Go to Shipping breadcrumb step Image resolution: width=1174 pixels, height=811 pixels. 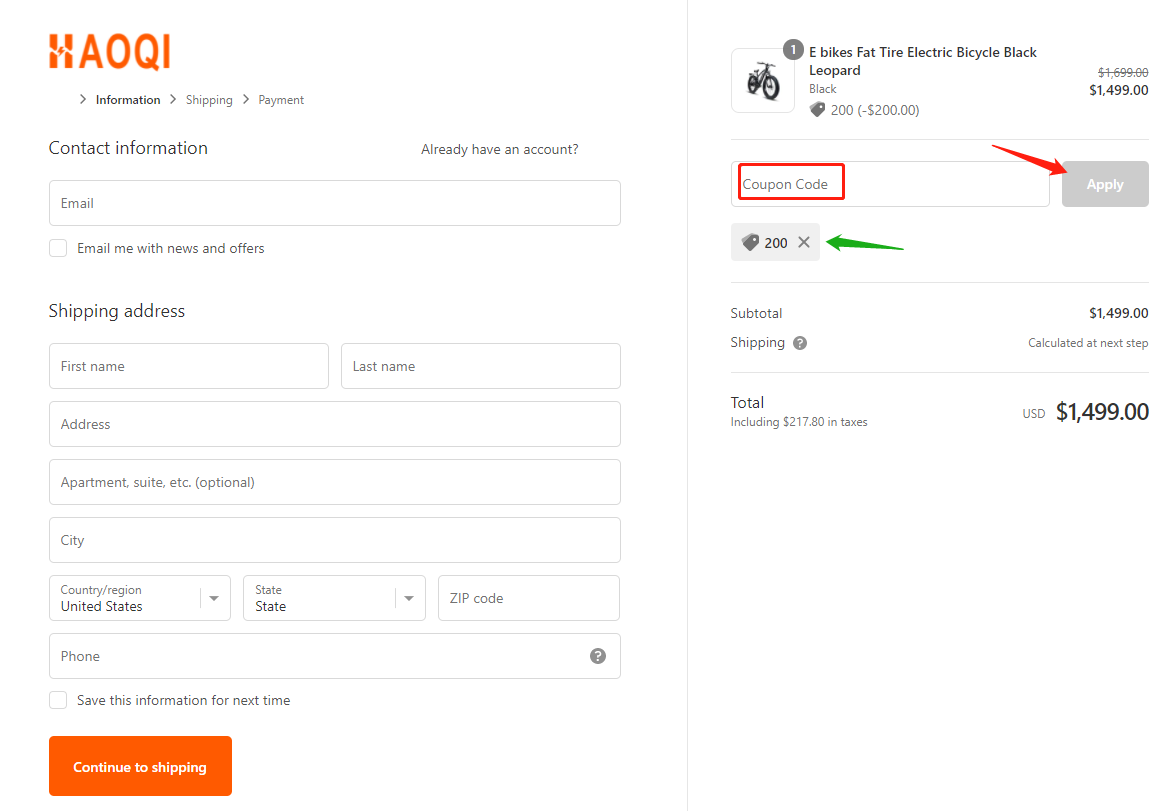tap(209, 100)
